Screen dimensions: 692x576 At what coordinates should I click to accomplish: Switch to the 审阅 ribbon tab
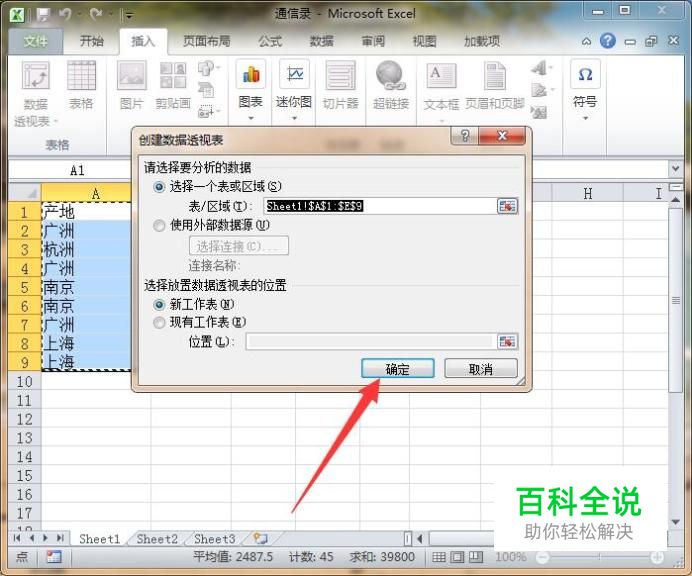pyautogui.click(x=373, y=41)
